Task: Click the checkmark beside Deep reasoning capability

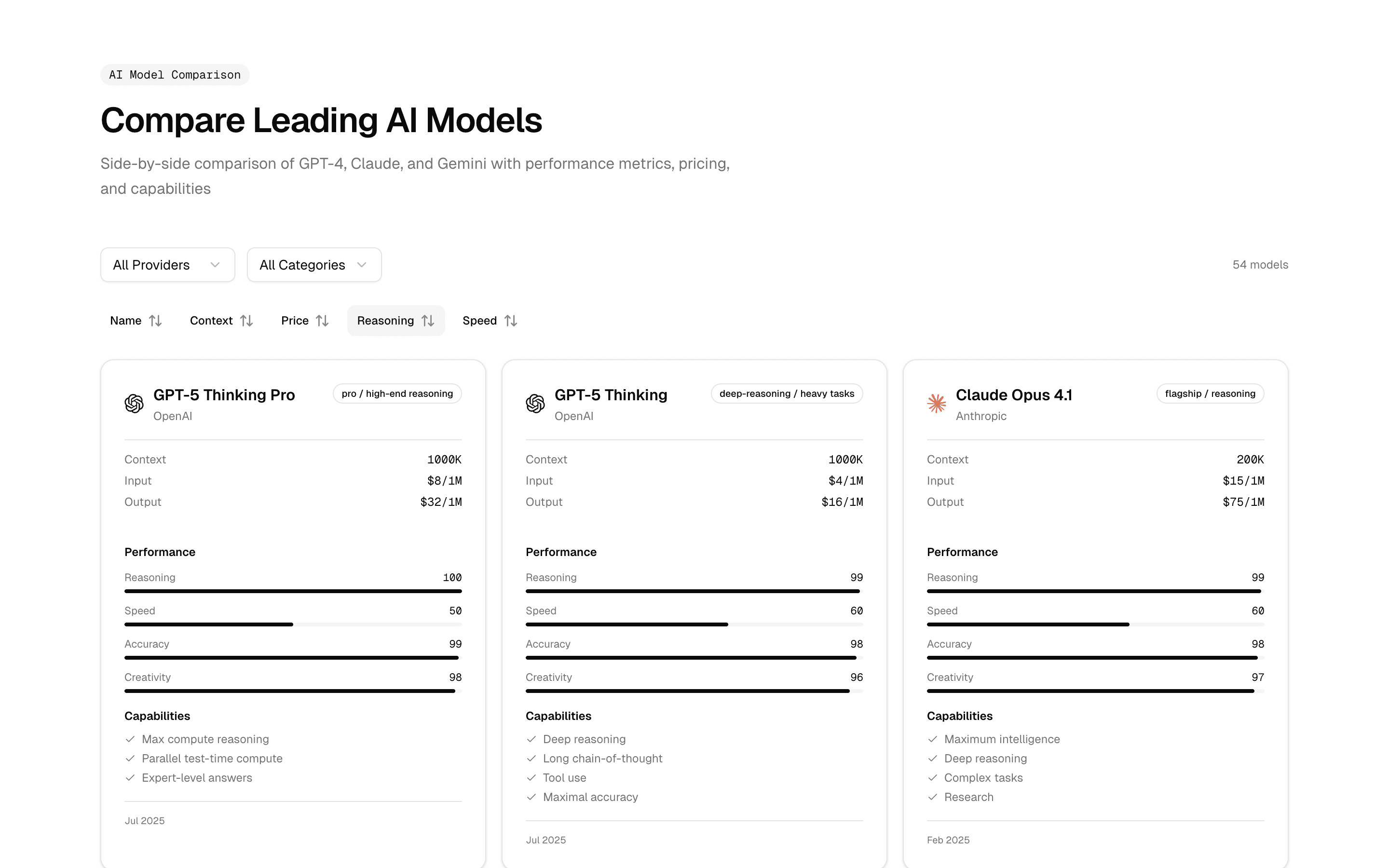Action: [531, 739]
